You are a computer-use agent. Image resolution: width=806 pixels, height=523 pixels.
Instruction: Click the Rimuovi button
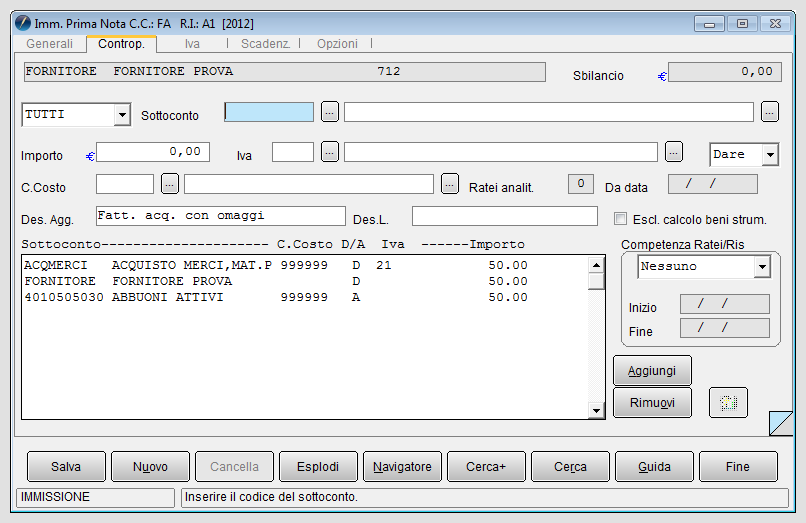[652, 402]
